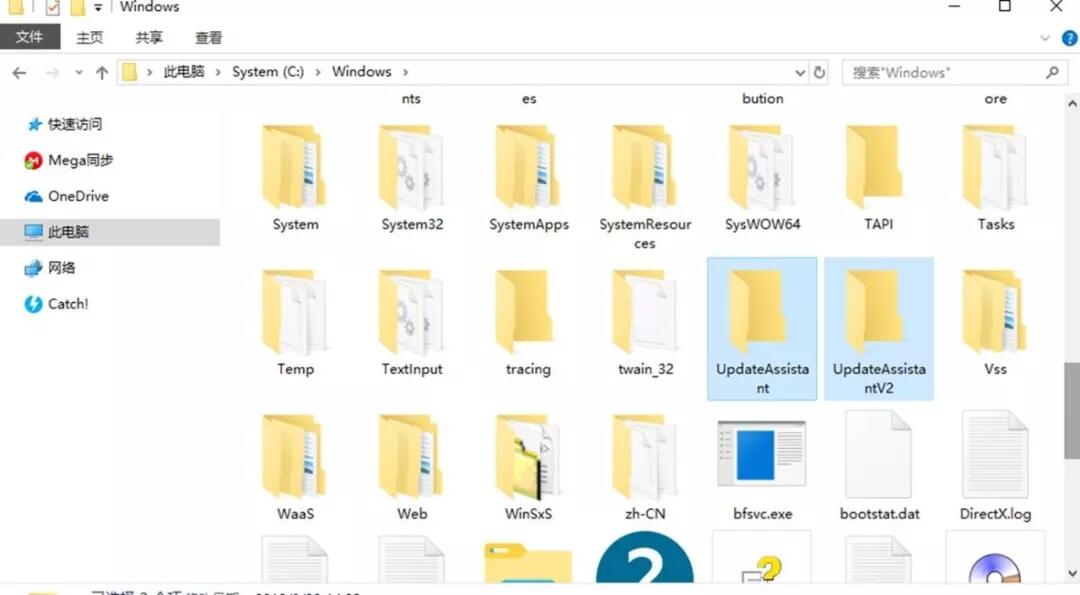Viewport: 1080px width, 595px height.
Task: Refresh the current folder view
Action: click(x=819, y=72)
